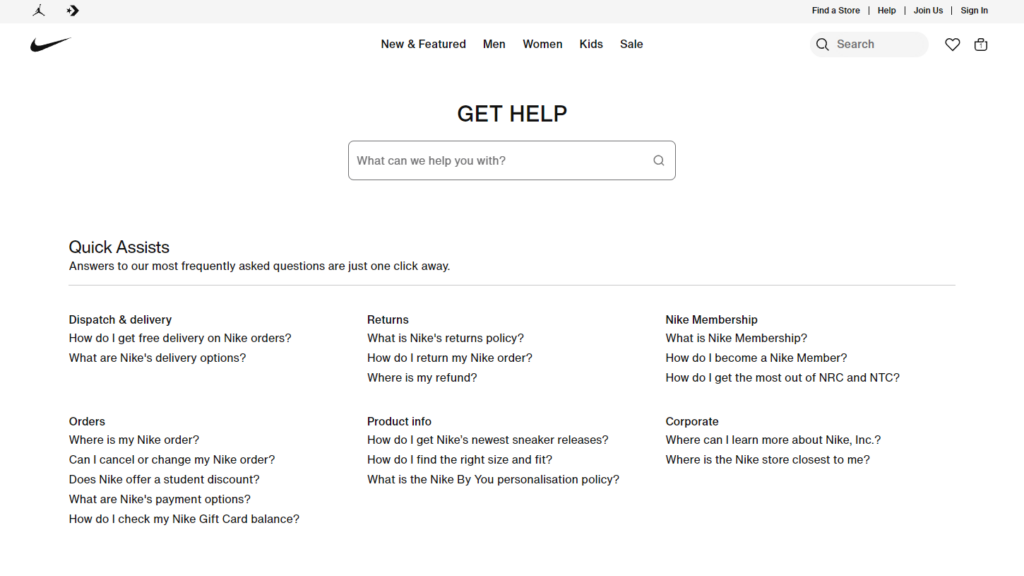Click the magnifier icon in the header search
The height and width of the screenshot is (576, 1024).
click(x=822, y=44)
